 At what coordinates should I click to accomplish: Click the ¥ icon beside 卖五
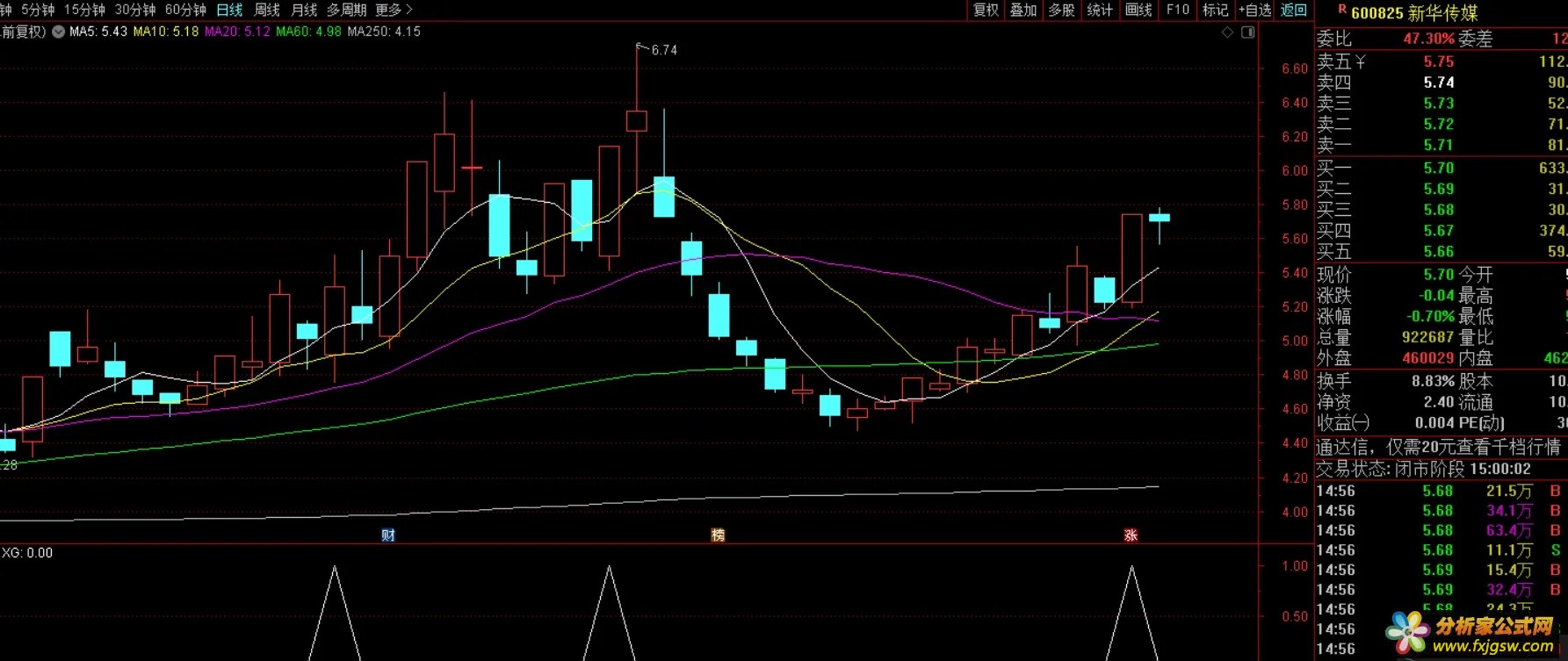1361,61
